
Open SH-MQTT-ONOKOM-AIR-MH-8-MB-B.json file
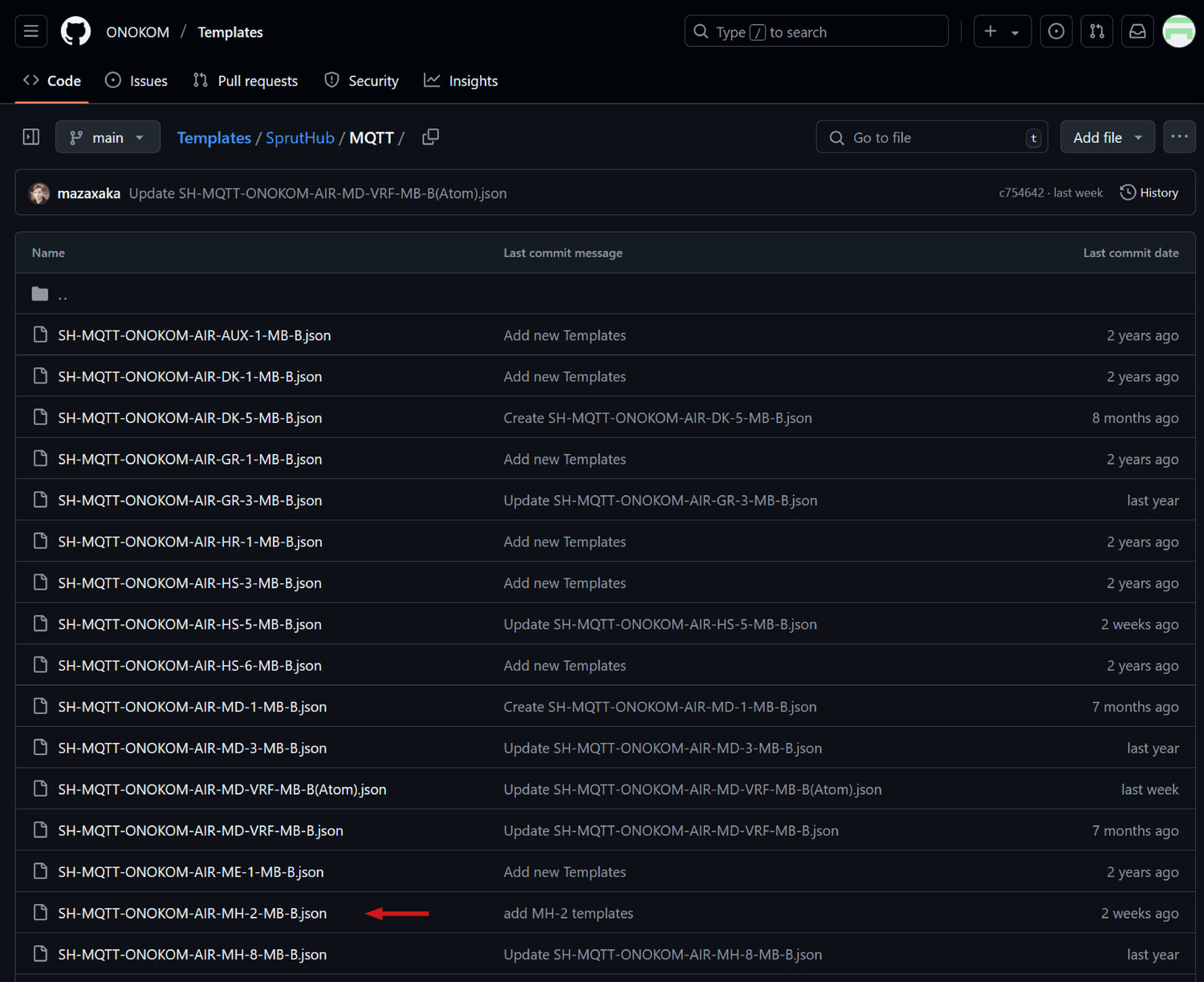[x=193, y=955]
